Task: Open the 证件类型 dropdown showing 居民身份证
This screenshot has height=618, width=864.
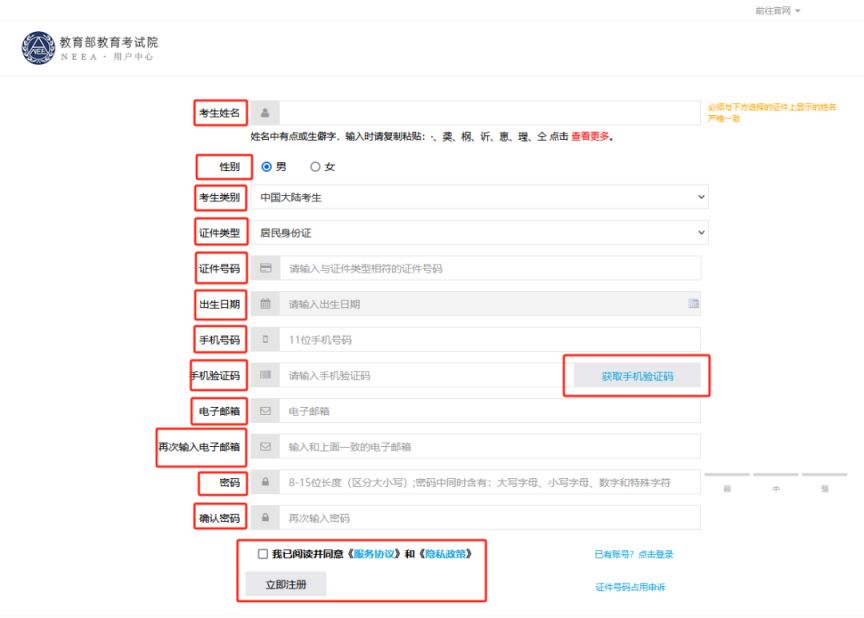Action: point(479,232)
